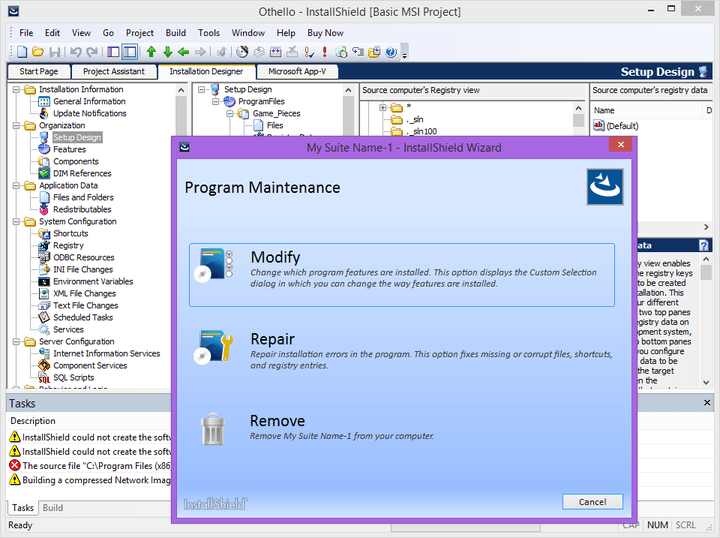
Task: Open the XML File Changes view
Action: (84, 293)
